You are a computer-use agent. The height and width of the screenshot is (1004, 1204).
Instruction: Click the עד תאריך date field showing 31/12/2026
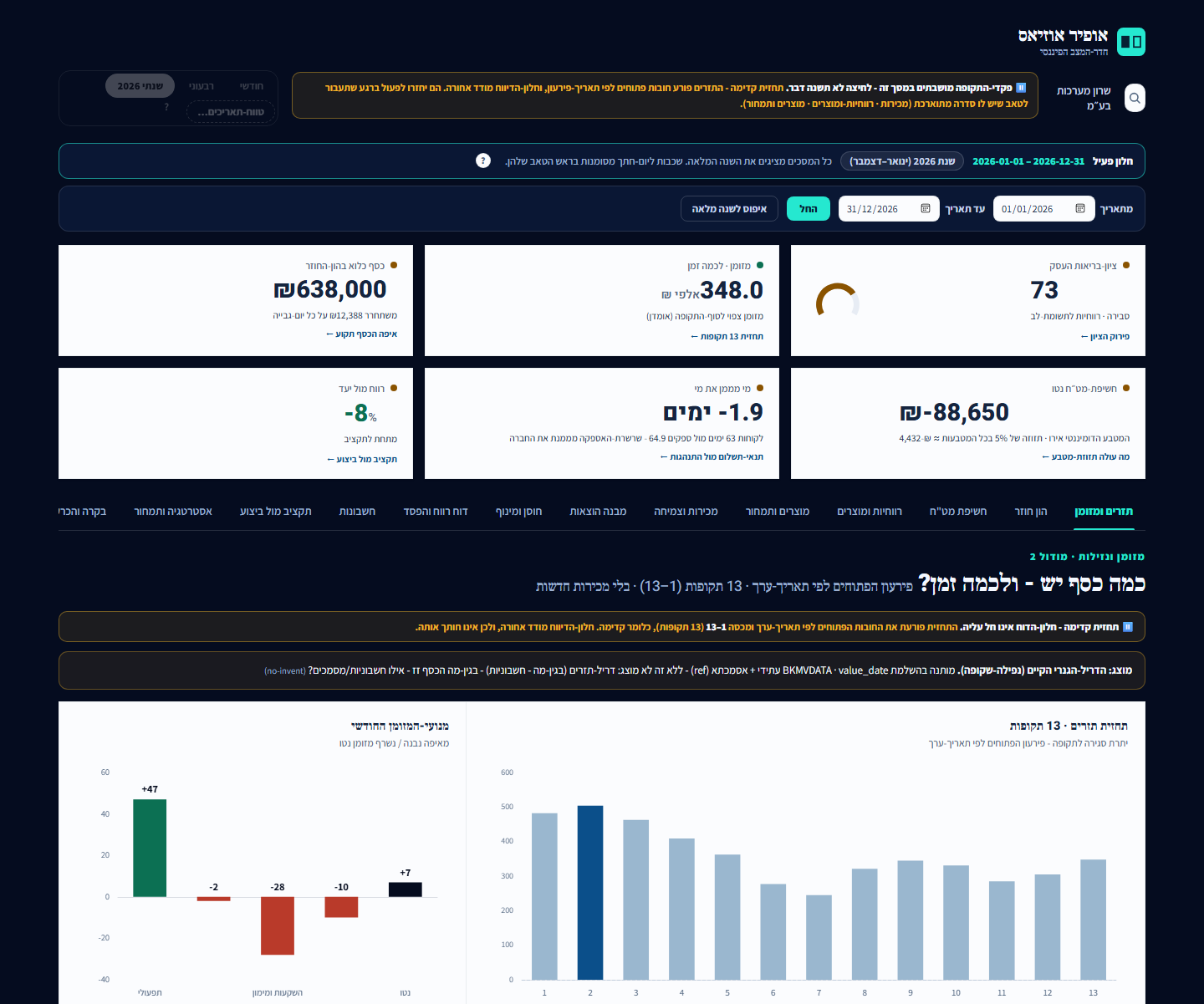click(889, 208)
